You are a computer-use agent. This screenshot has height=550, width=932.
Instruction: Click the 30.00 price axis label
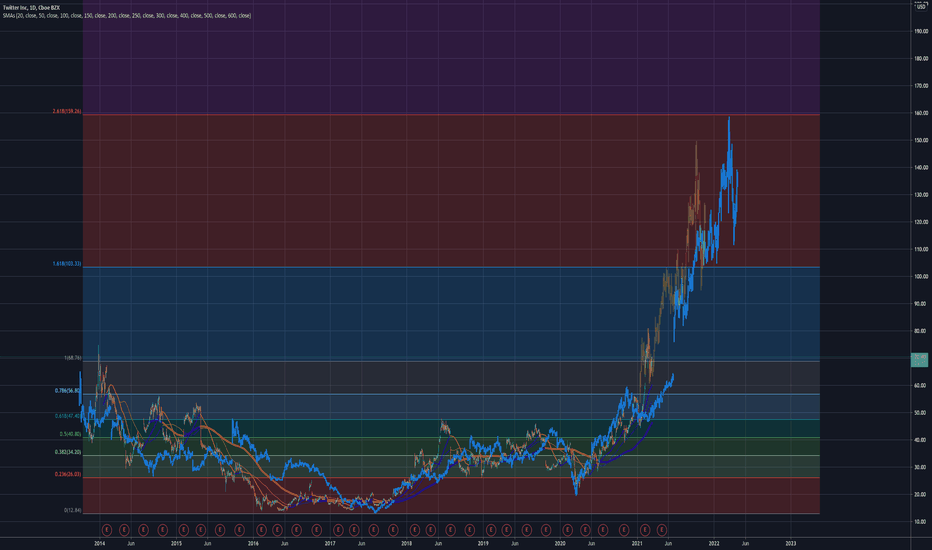(921, 467)
